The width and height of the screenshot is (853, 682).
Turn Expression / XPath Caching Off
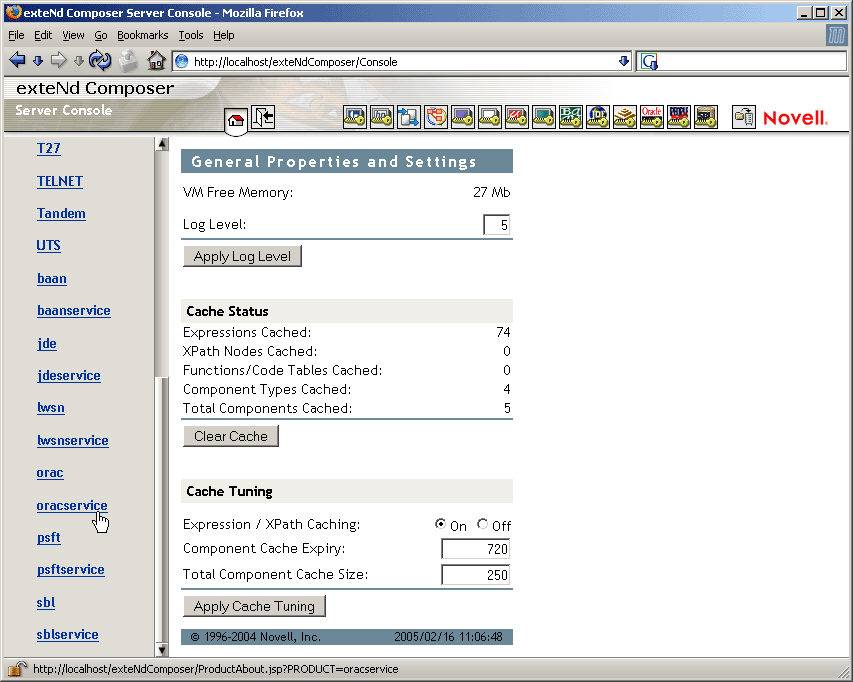(x=482, y=524)
